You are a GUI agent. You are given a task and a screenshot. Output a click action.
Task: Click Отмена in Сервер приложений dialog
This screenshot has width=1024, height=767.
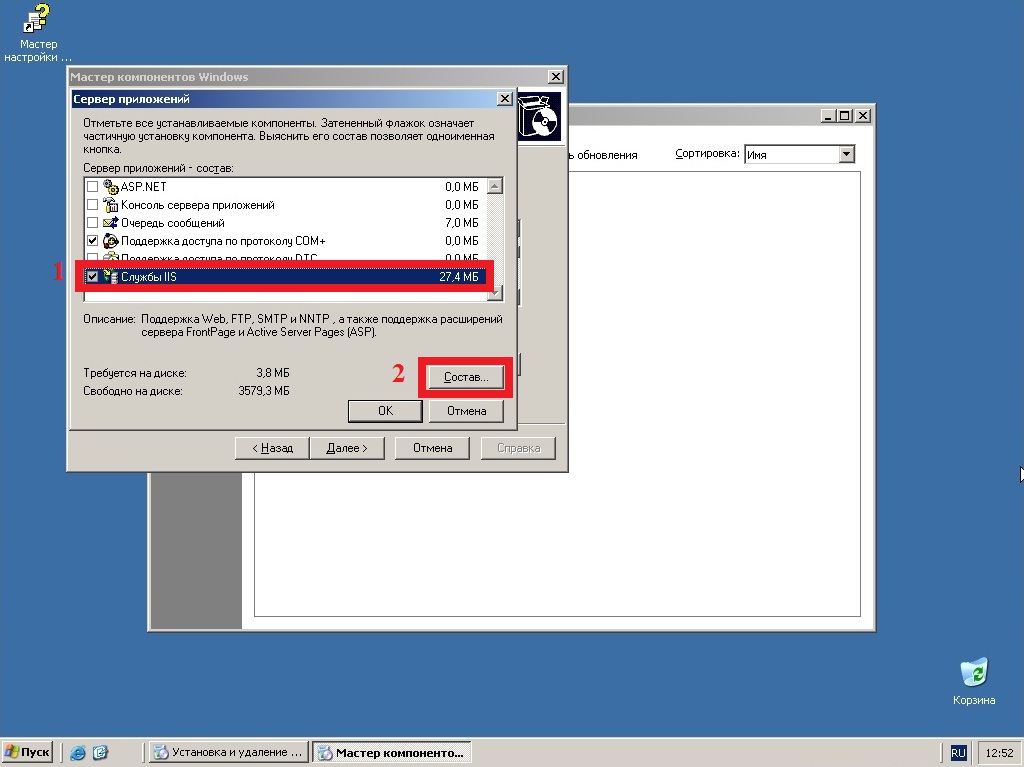[x=466, y=411]
